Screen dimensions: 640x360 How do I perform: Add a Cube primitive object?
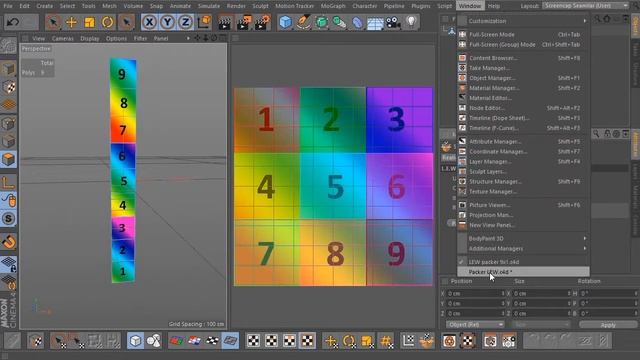point(285,22)
